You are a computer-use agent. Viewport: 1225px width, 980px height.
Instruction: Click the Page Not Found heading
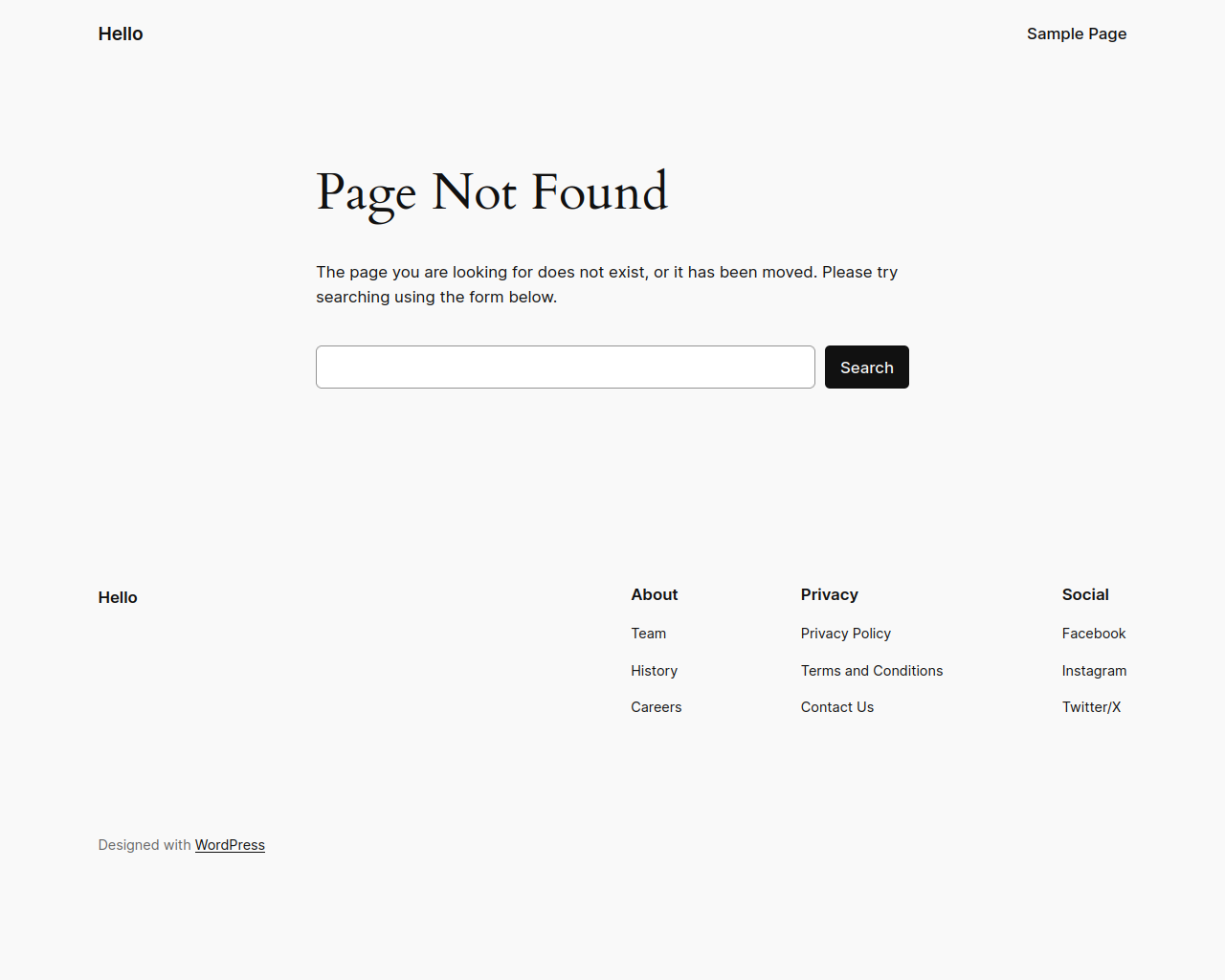click(492, 192)
